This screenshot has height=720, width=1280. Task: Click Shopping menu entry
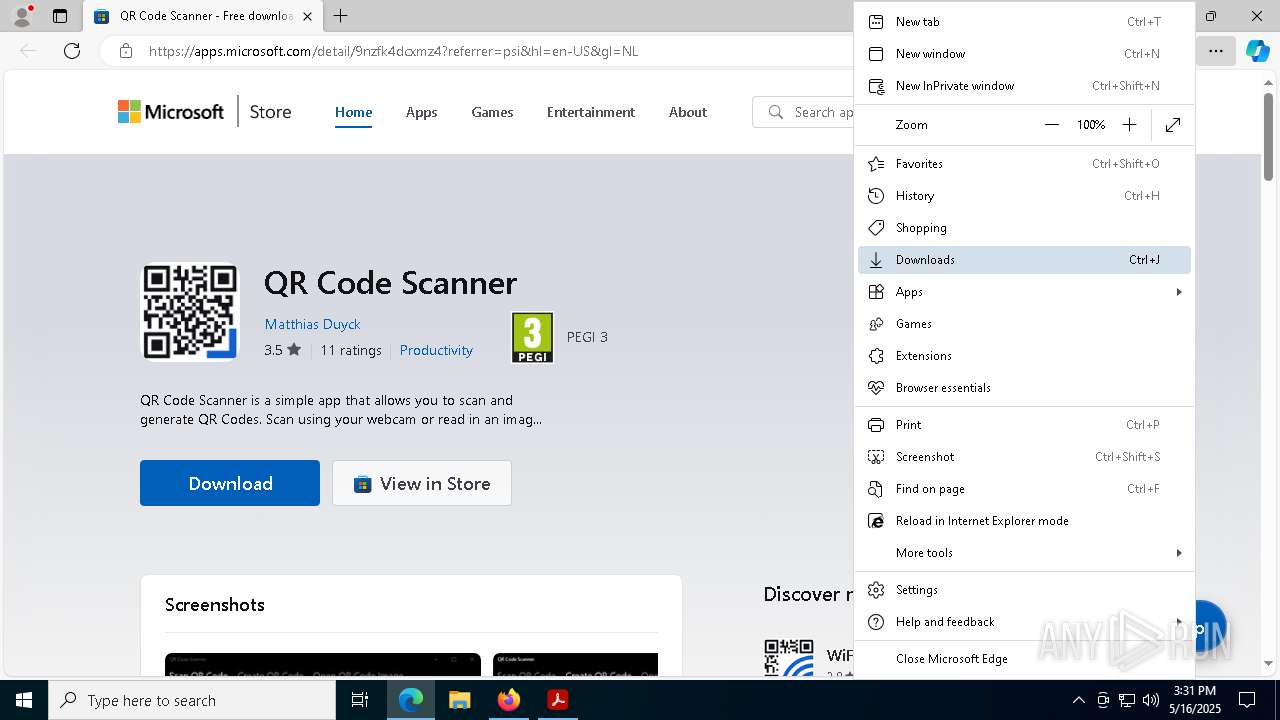point(1024,228)
